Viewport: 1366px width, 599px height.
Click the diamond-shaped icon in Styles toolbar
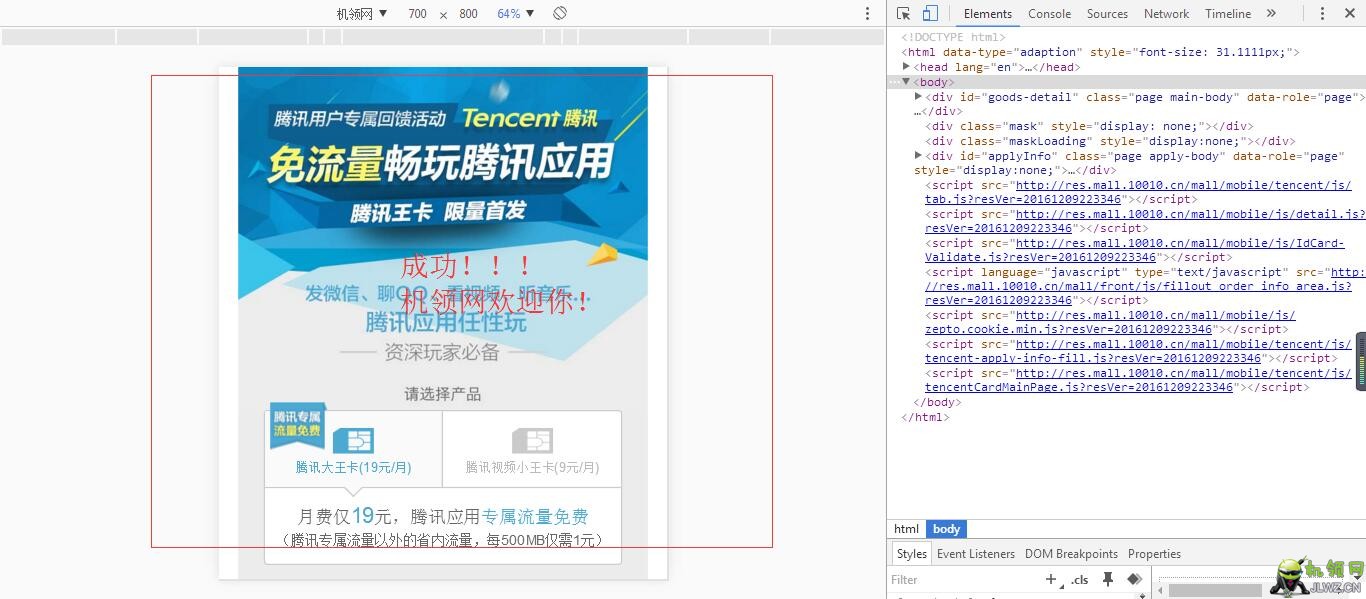(x=1134, y=579)
